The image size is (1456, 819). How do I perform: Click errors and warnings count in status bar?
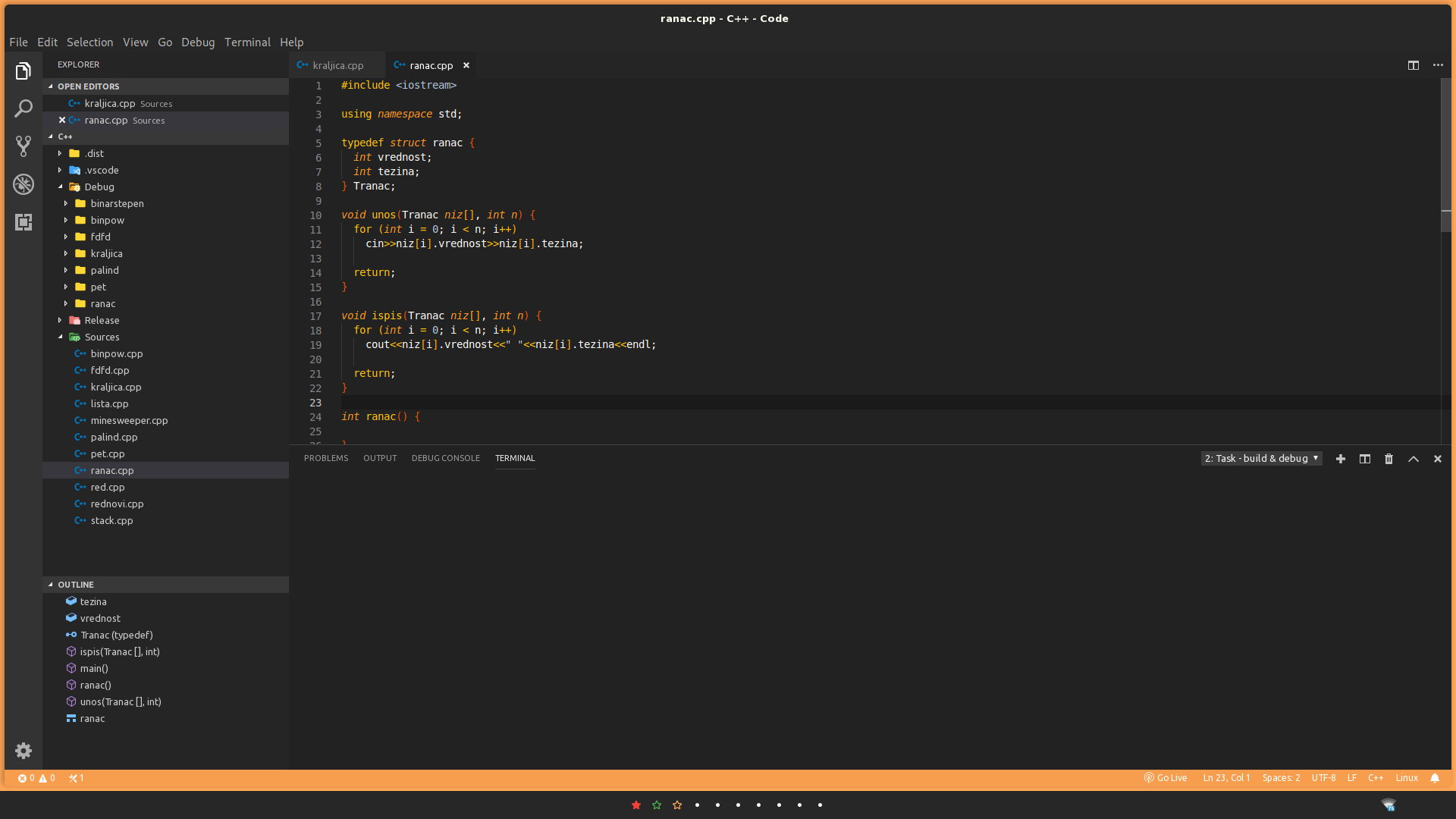pyautogui.click(x=36, y=778)
